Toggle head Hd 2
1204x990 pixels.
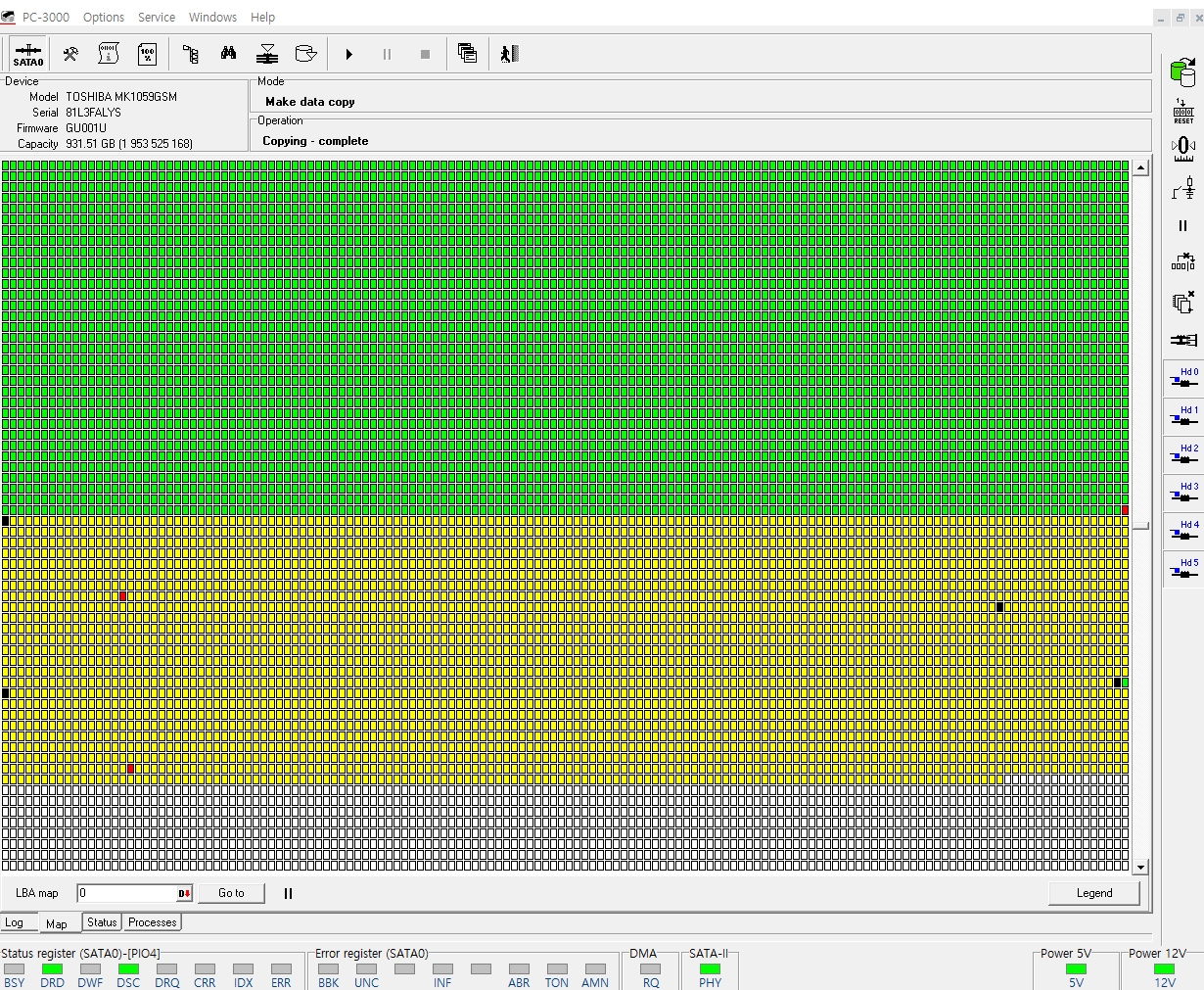[1183, 455]
